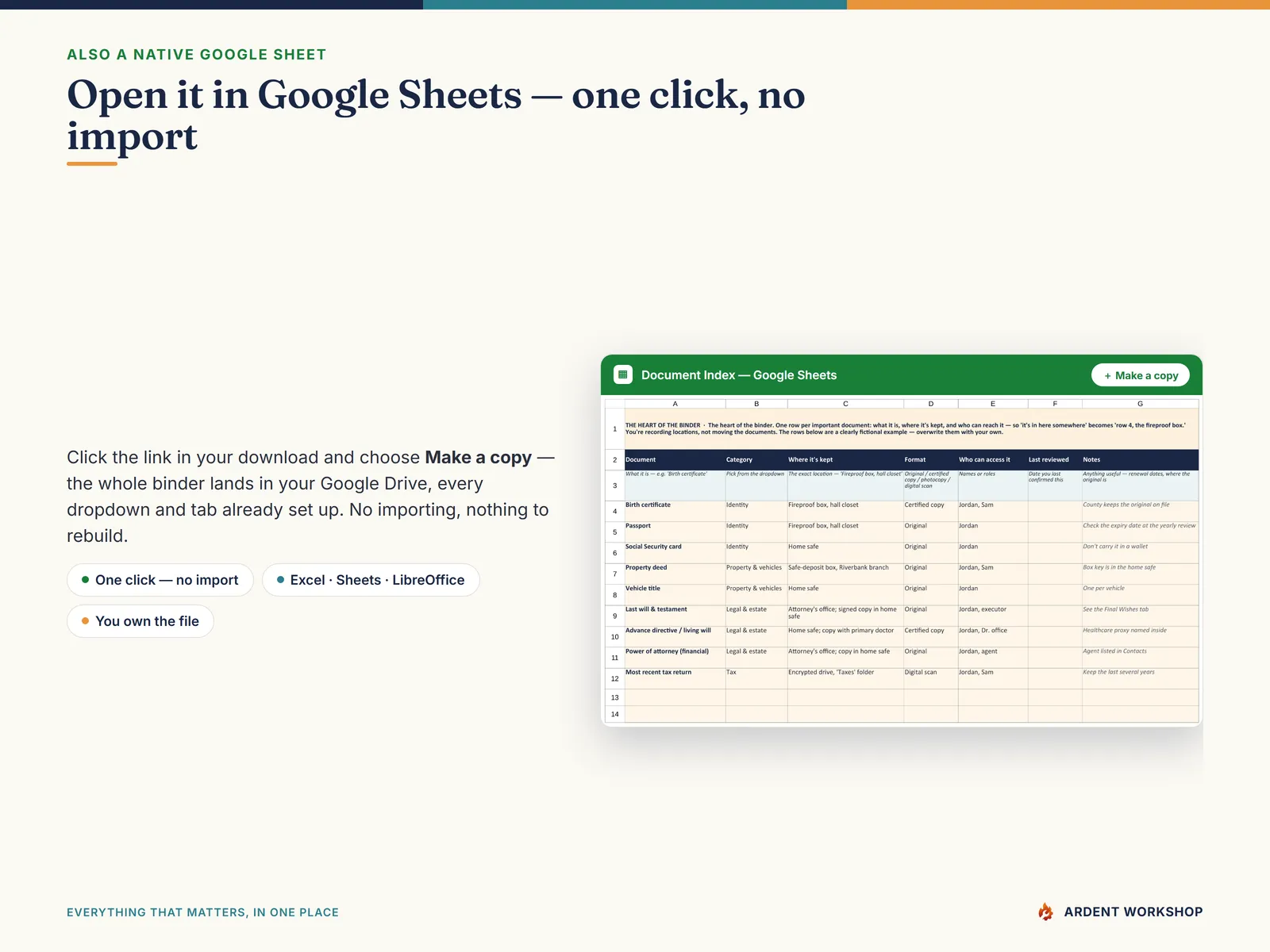Viewport: 1270px width, 952px height.
Task: Select the 'Last will & testament' cell
Action: coord(675,616)
